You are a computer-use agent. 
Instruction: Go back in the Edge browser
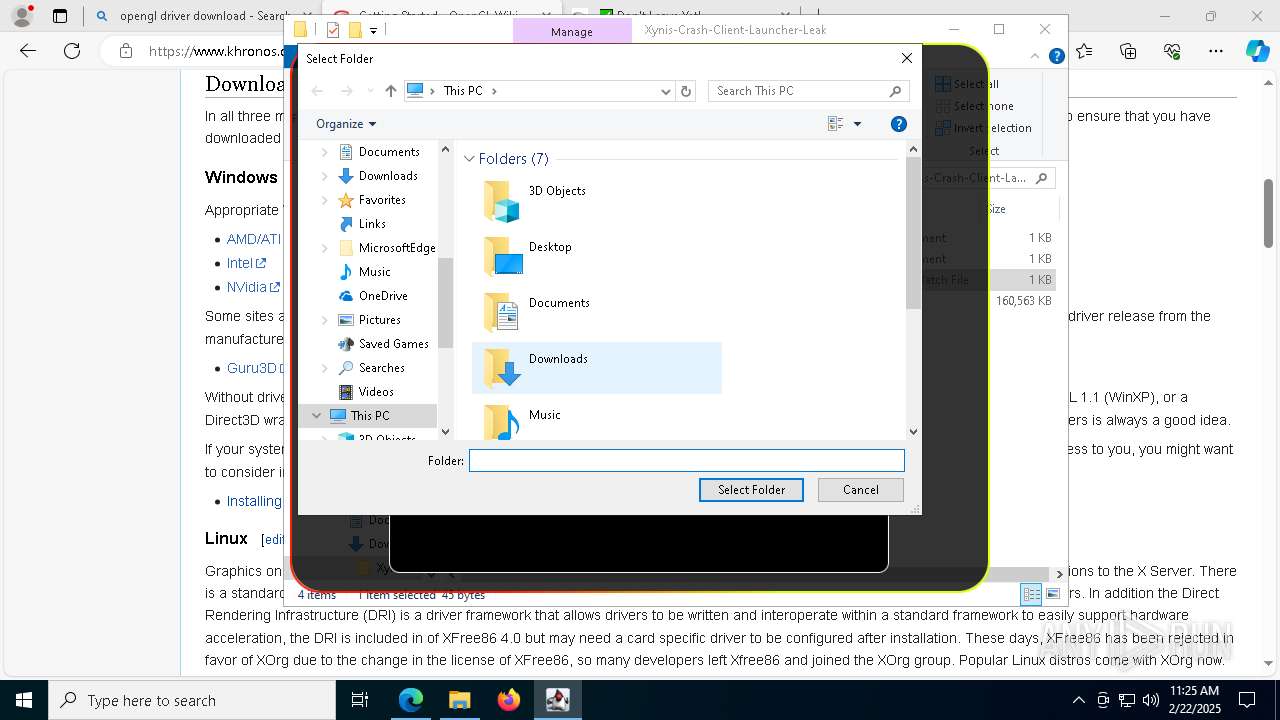tap(28, 51)
